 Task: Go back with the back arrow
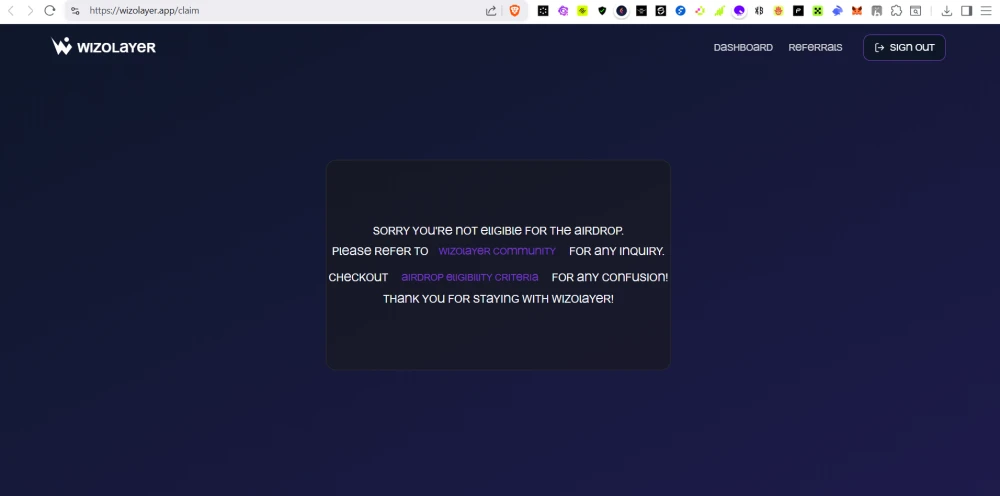pos(12,11)
